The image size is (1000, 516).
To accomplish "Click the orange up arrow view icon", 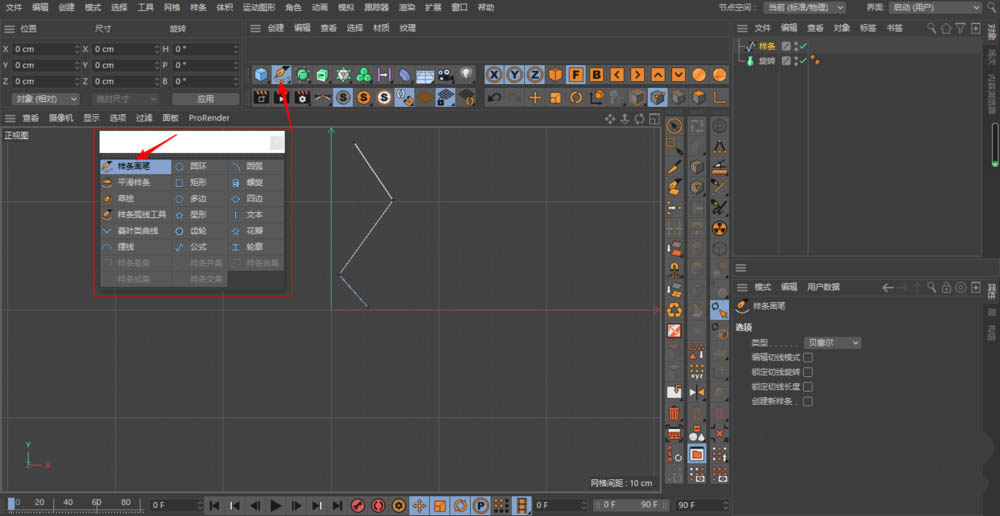I will 658,75.
